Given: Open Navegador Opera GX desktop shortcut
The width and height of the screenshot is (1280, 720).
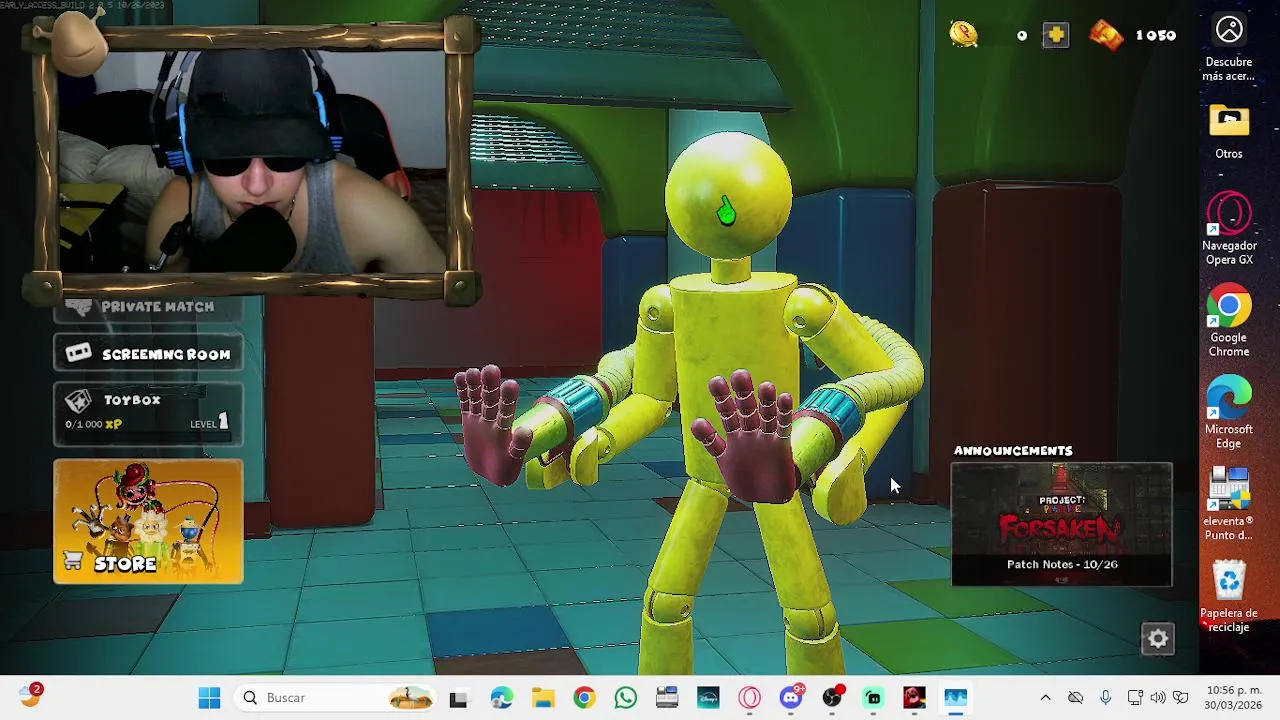Looking at the screenshot, I should [x=1229, y=230].
